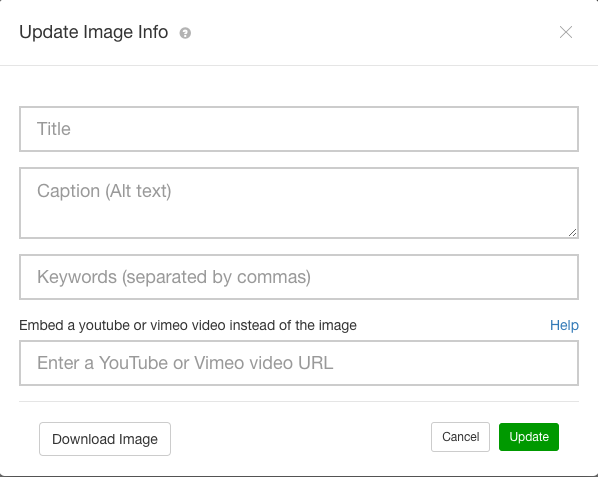The width and height of the screenshot is (598, 477).
Task: Set focus on comma-separated keywords box
Action: tap(299, 277)
